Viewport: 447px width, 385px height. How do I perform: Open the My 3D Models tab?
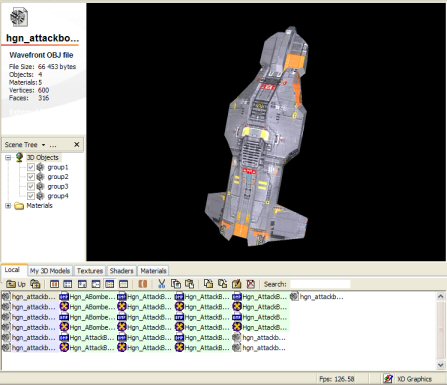tap(50, 271)
